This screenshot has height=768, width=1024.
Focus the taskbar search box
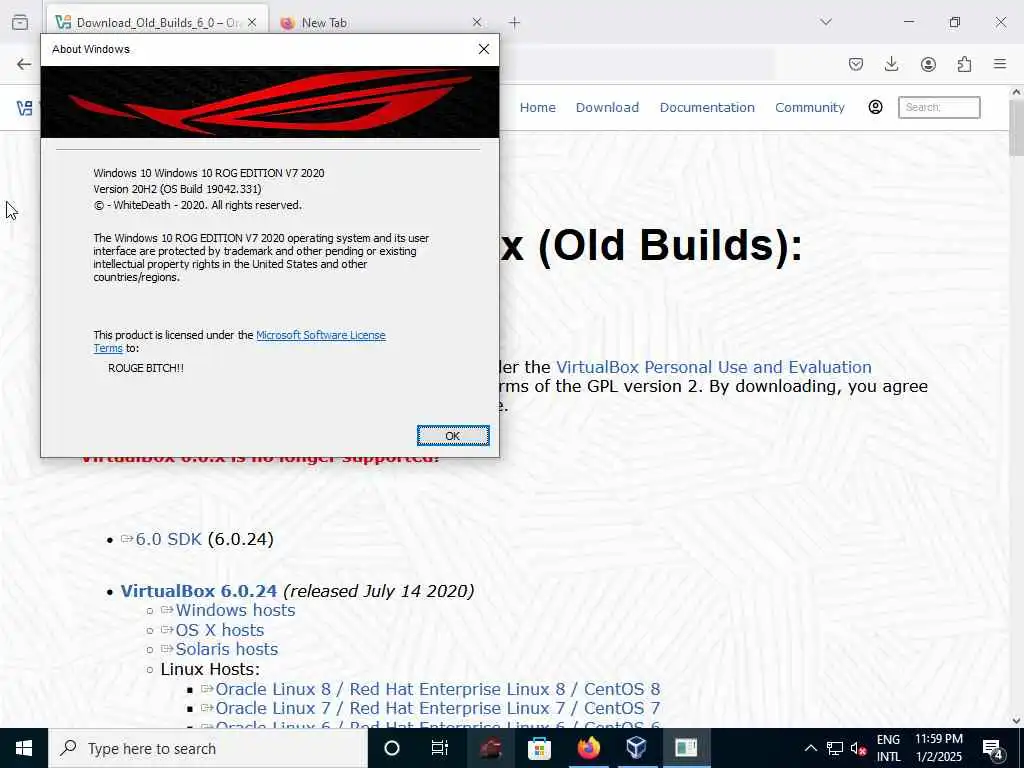tap(208, 748)
